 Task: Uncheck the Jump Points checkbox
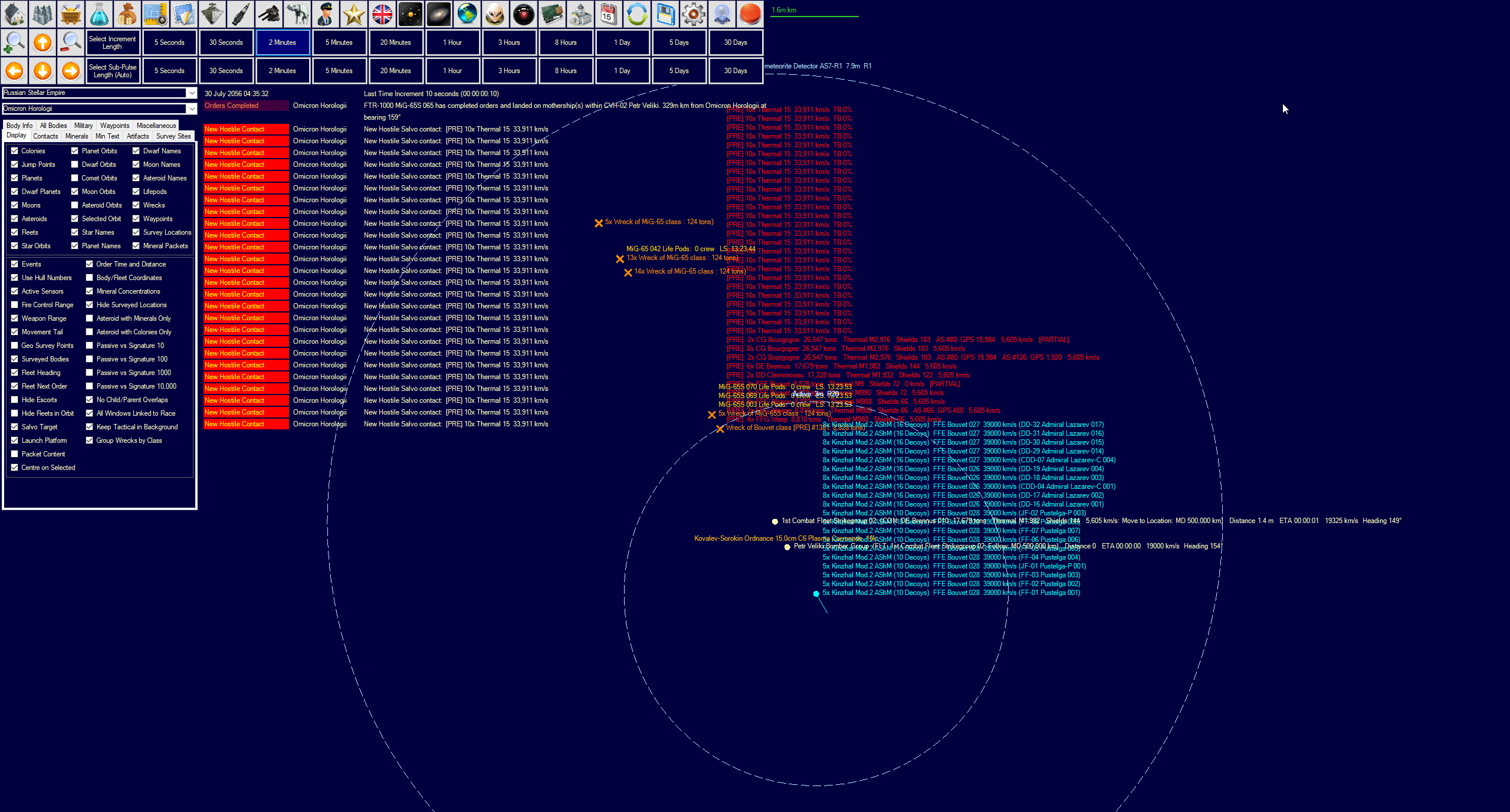(15, 165)
